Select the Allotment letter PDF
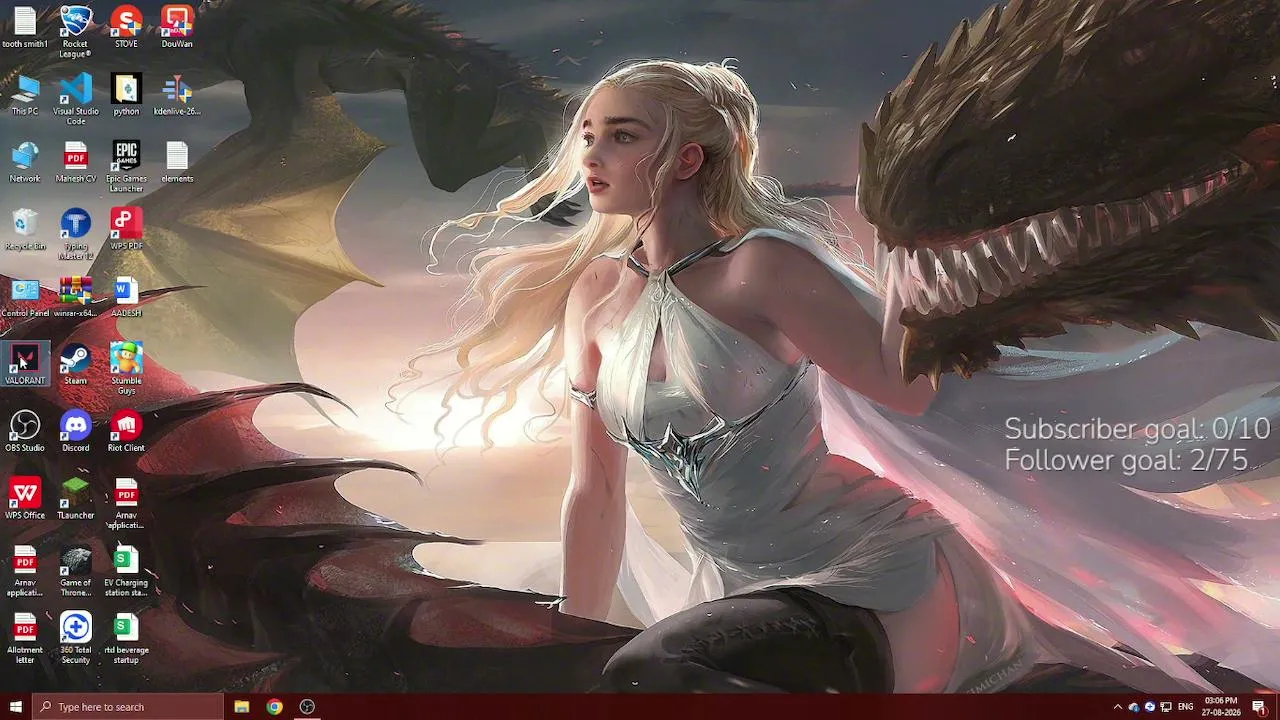 click(x=25, y=637)
